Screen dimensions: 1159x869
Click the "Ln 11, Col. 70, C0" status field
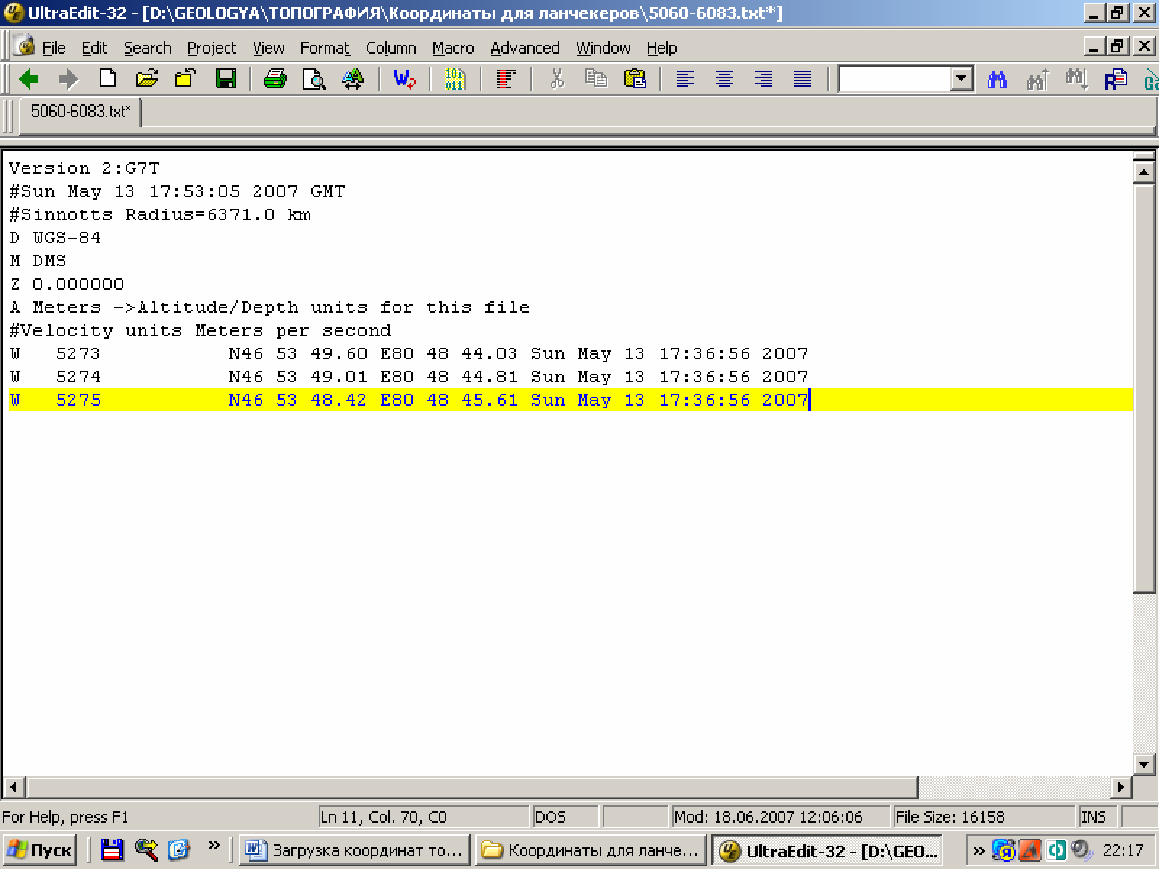[x=424, y=817]
